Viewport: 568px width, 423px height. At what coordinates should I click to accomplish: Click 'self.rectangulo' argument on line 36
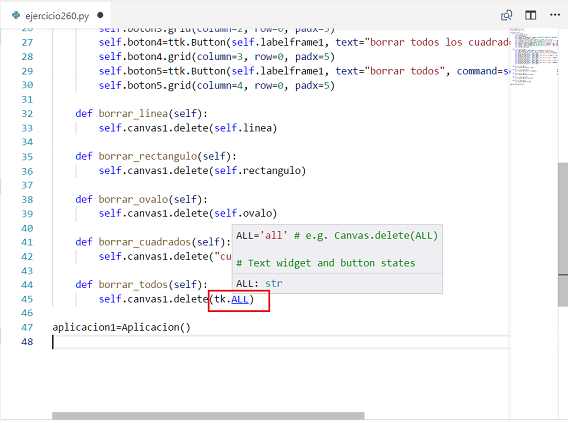click(x=257, y=171)
